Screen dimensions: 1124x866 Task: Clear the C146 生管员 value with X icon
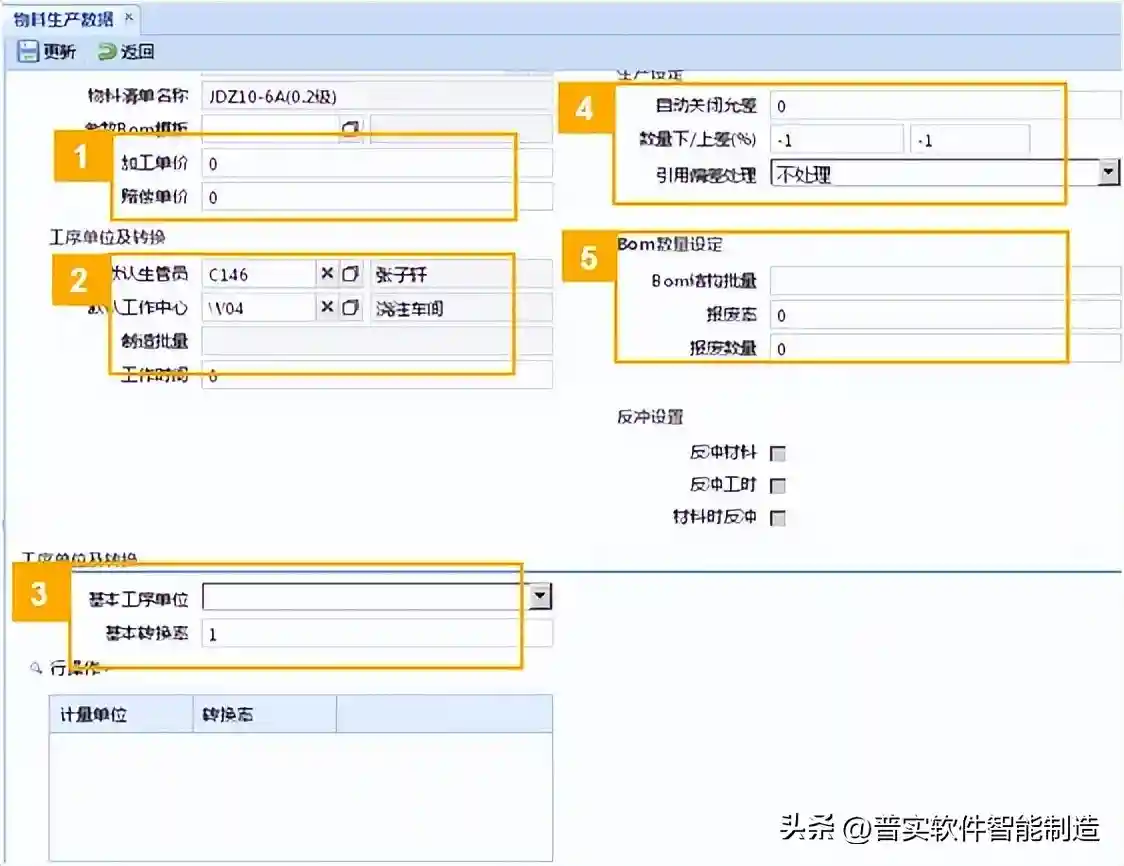click(327, 274)
